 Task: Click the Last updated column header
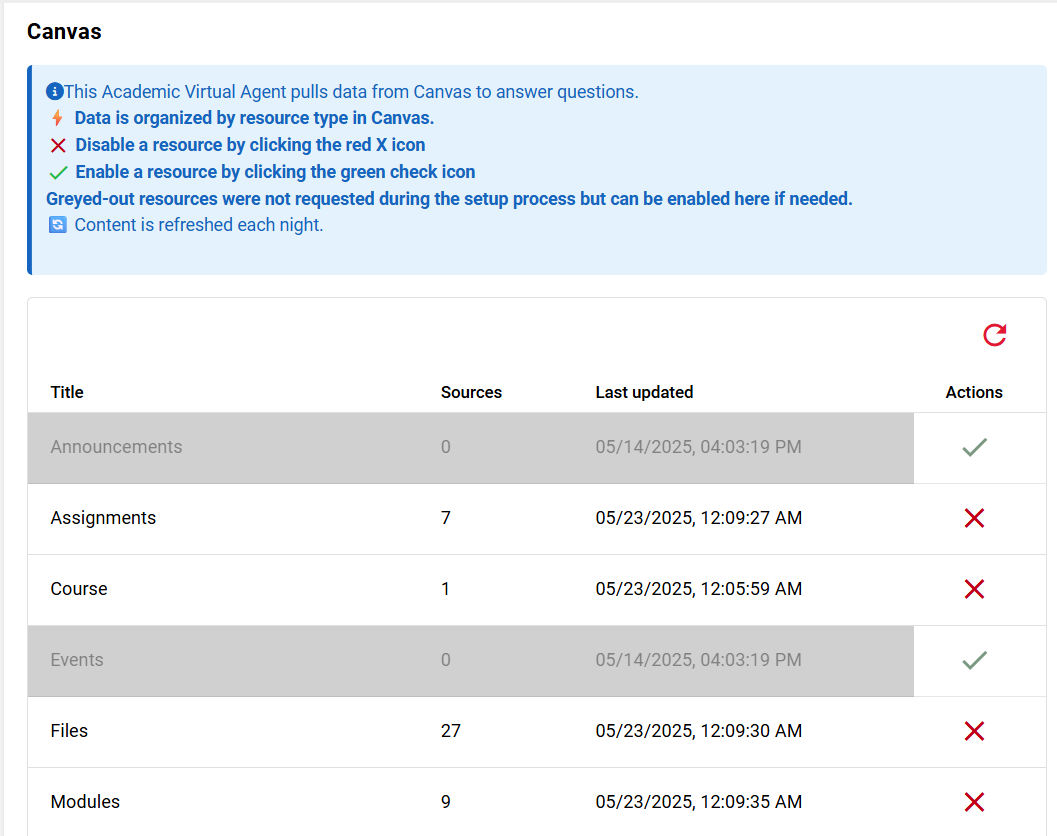644,392
